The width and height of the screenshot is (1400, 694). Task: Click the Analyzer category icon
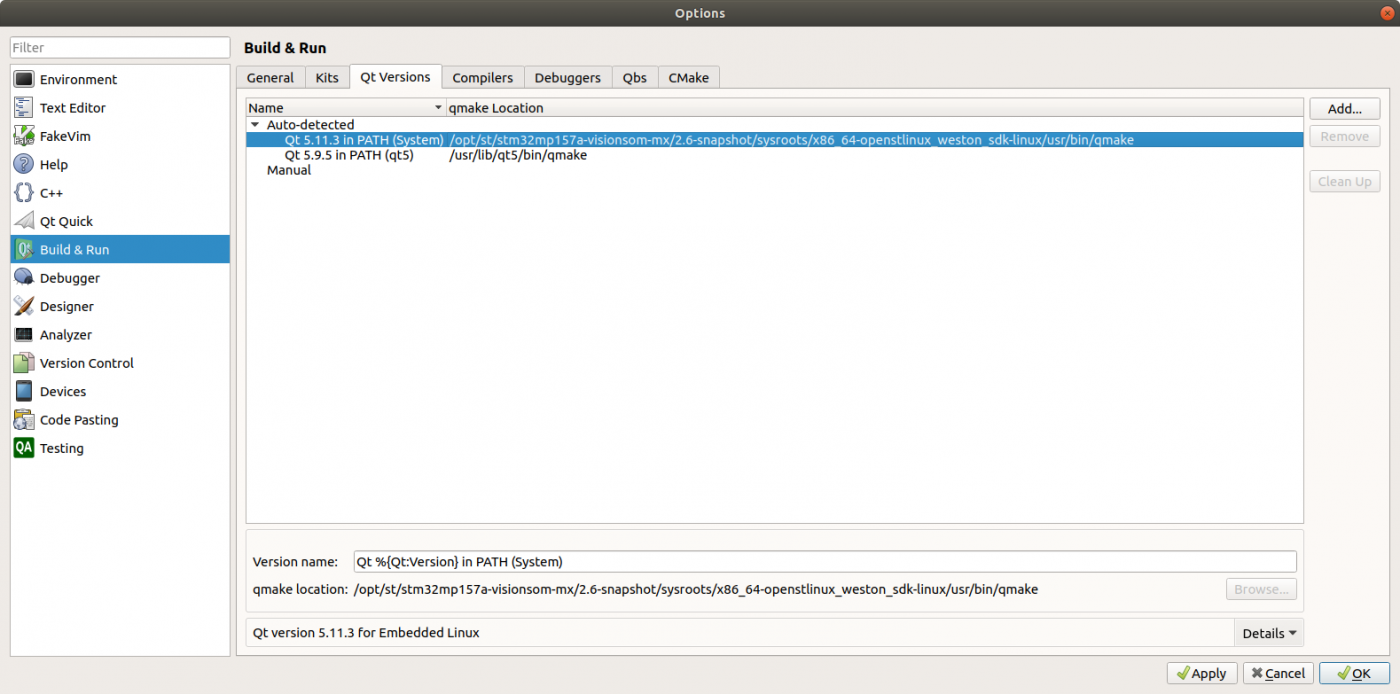point(24,335)
